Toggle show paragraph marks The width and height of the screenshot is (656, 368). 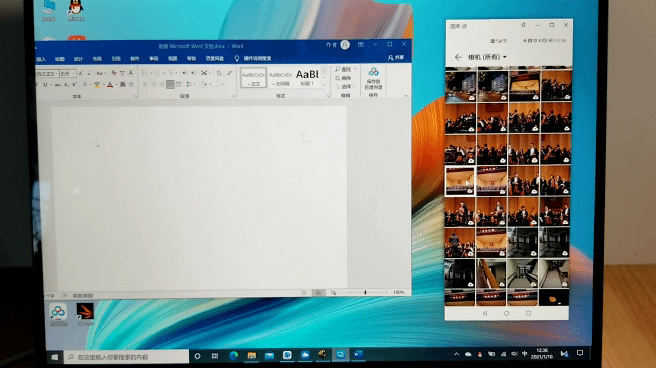(230, 73)
